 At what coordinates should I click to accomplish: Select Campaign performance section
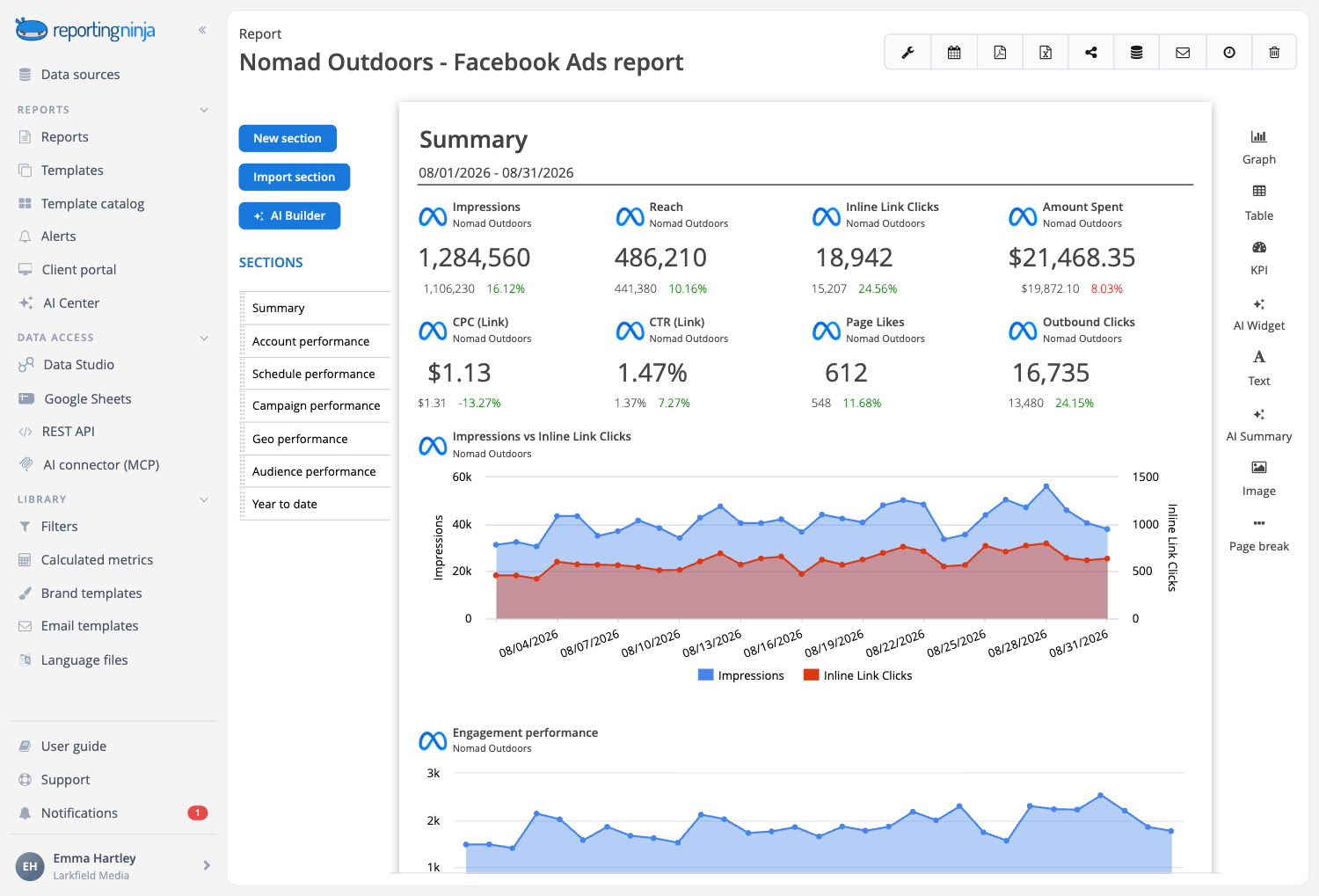[315, 405]
